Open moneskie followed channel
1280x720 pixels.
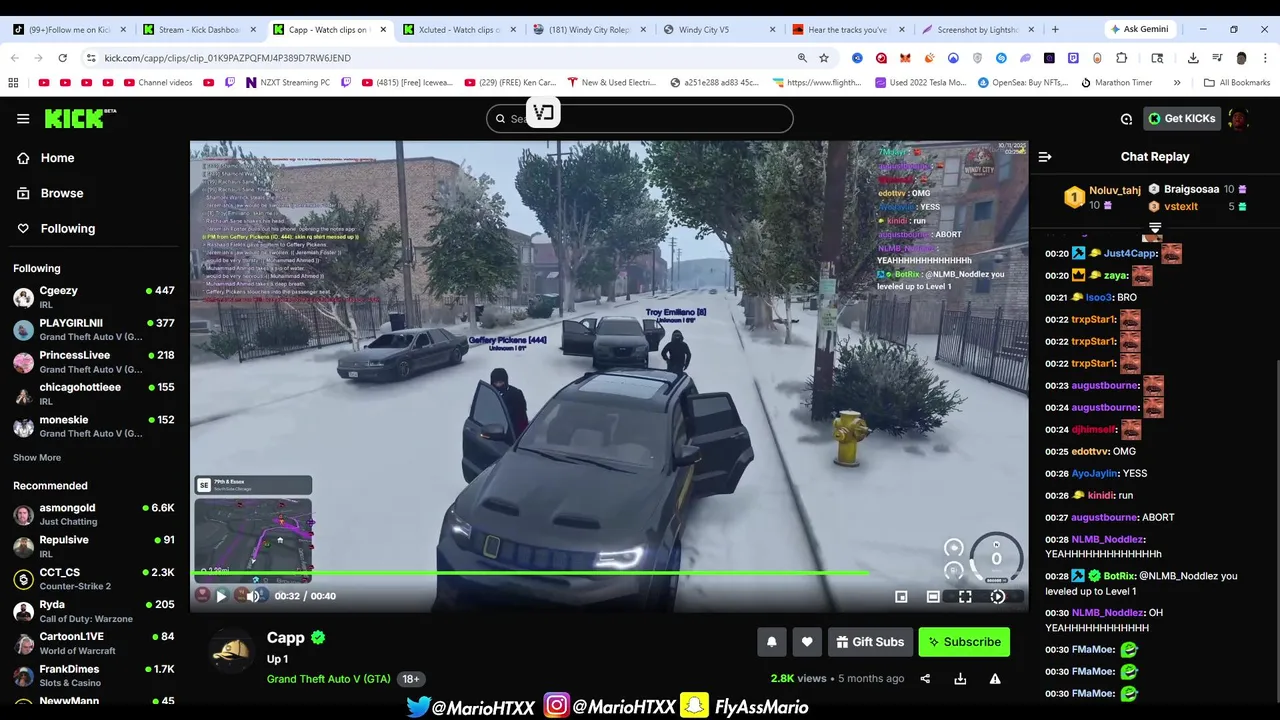pyautogui.click(x=94, y=426)
